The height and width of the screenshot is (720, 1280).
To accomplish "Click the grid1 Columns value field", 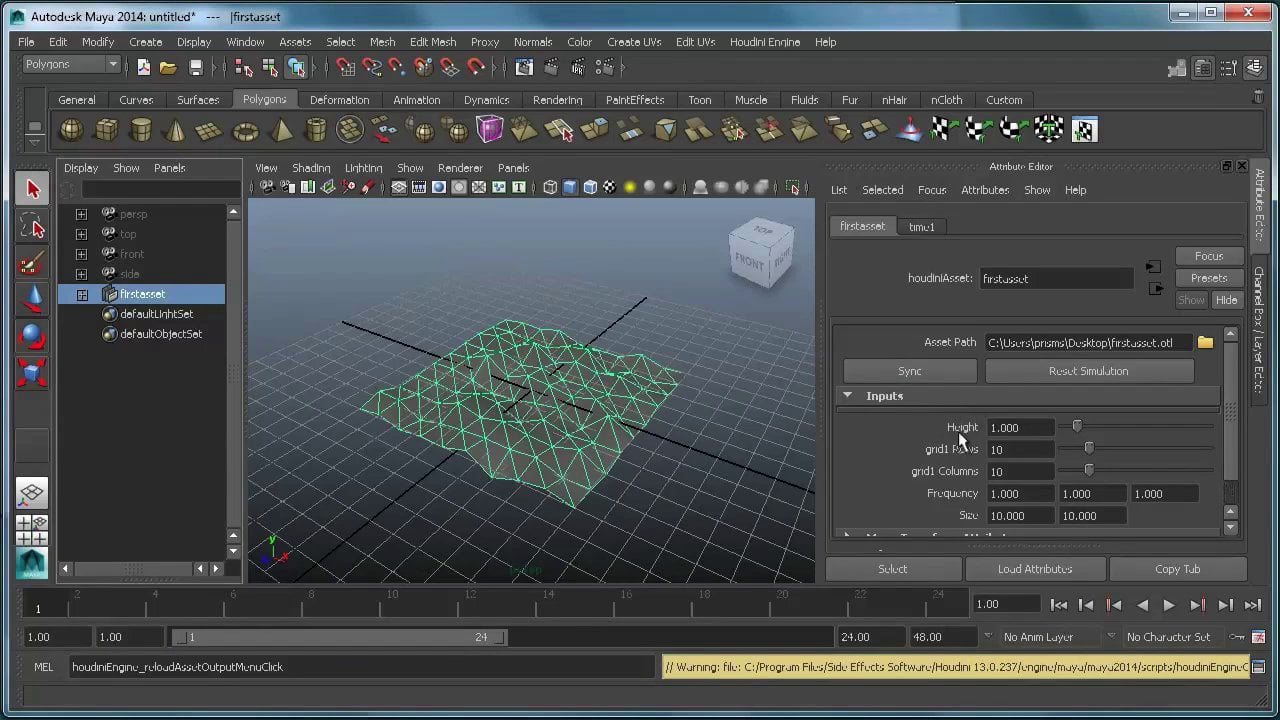I will click(x=1019, y=472).
